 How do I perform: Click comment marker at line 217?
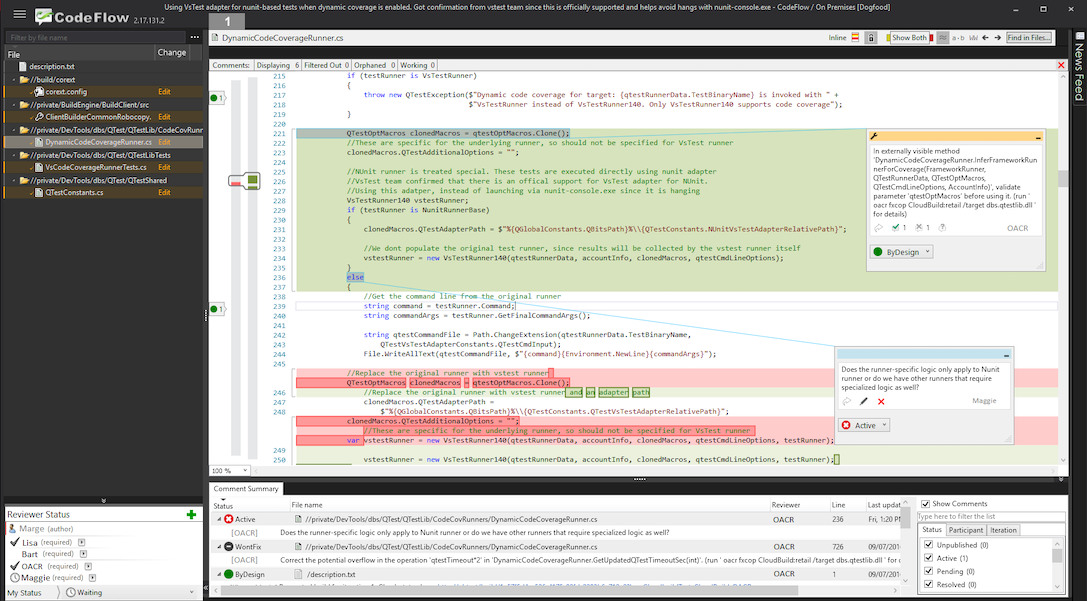click(217, 98)
